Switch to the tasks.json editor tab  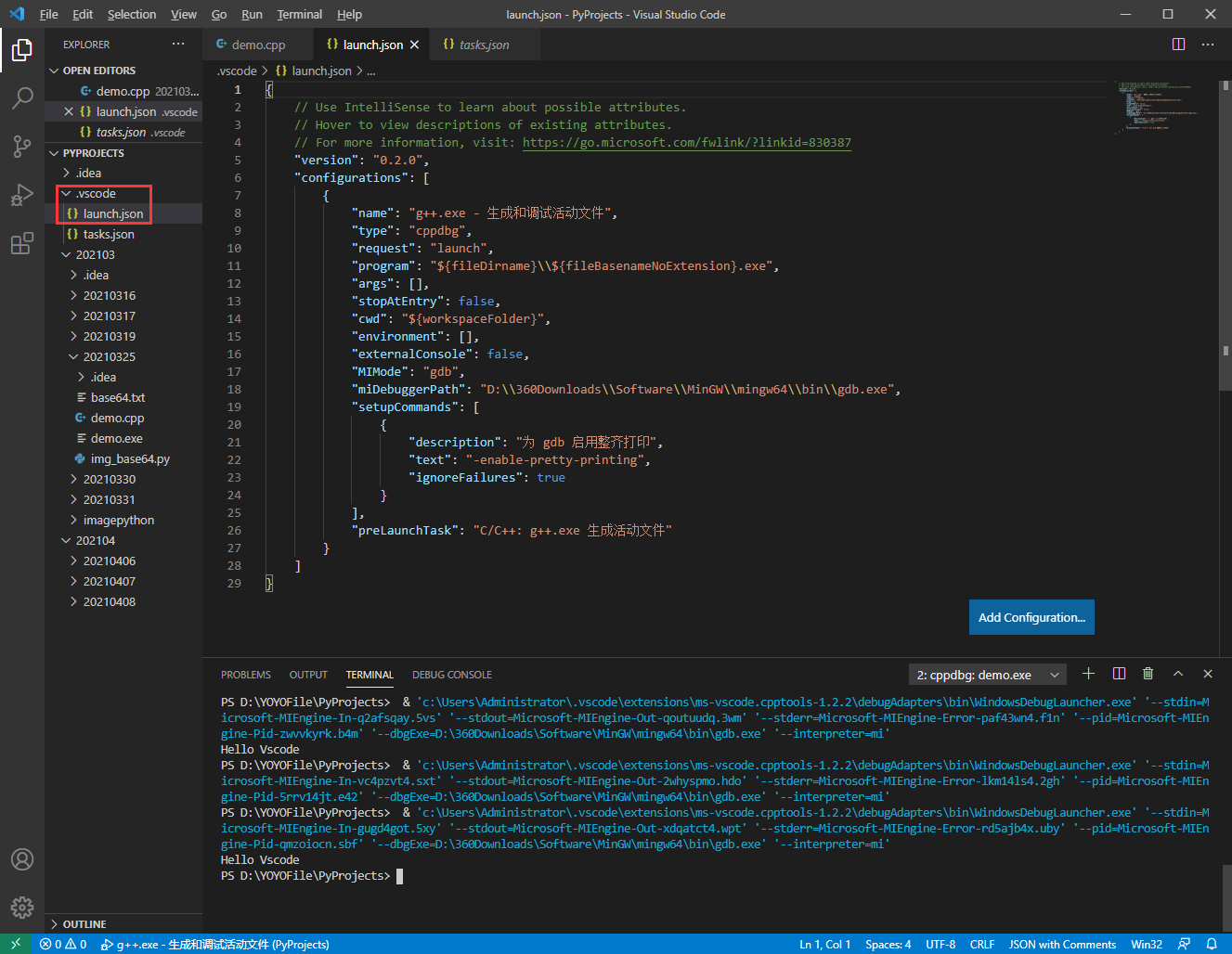coord(484,45)
